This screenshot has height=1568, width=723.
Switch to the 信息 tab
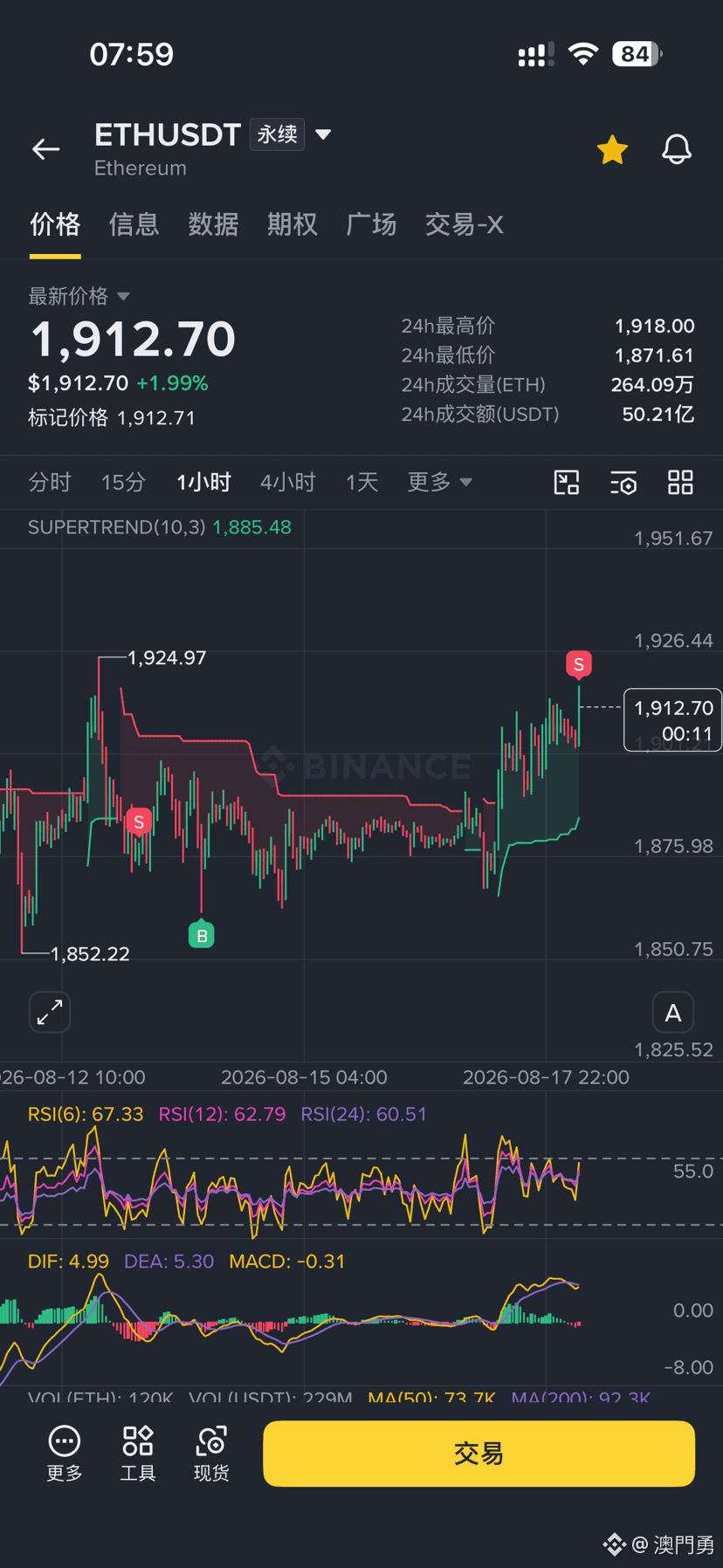134,224
